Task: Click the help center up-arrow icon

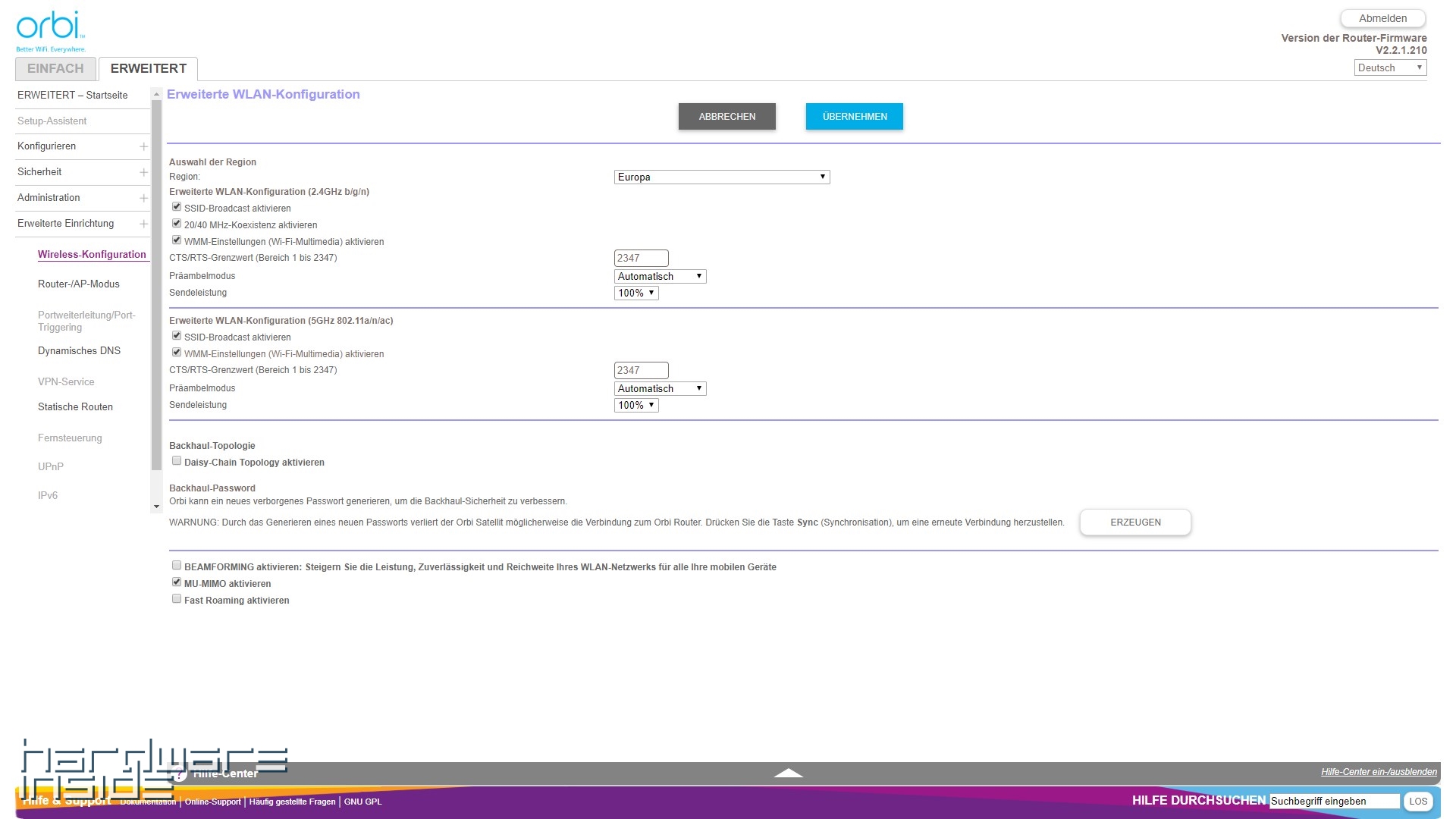Action: [788, 773]
